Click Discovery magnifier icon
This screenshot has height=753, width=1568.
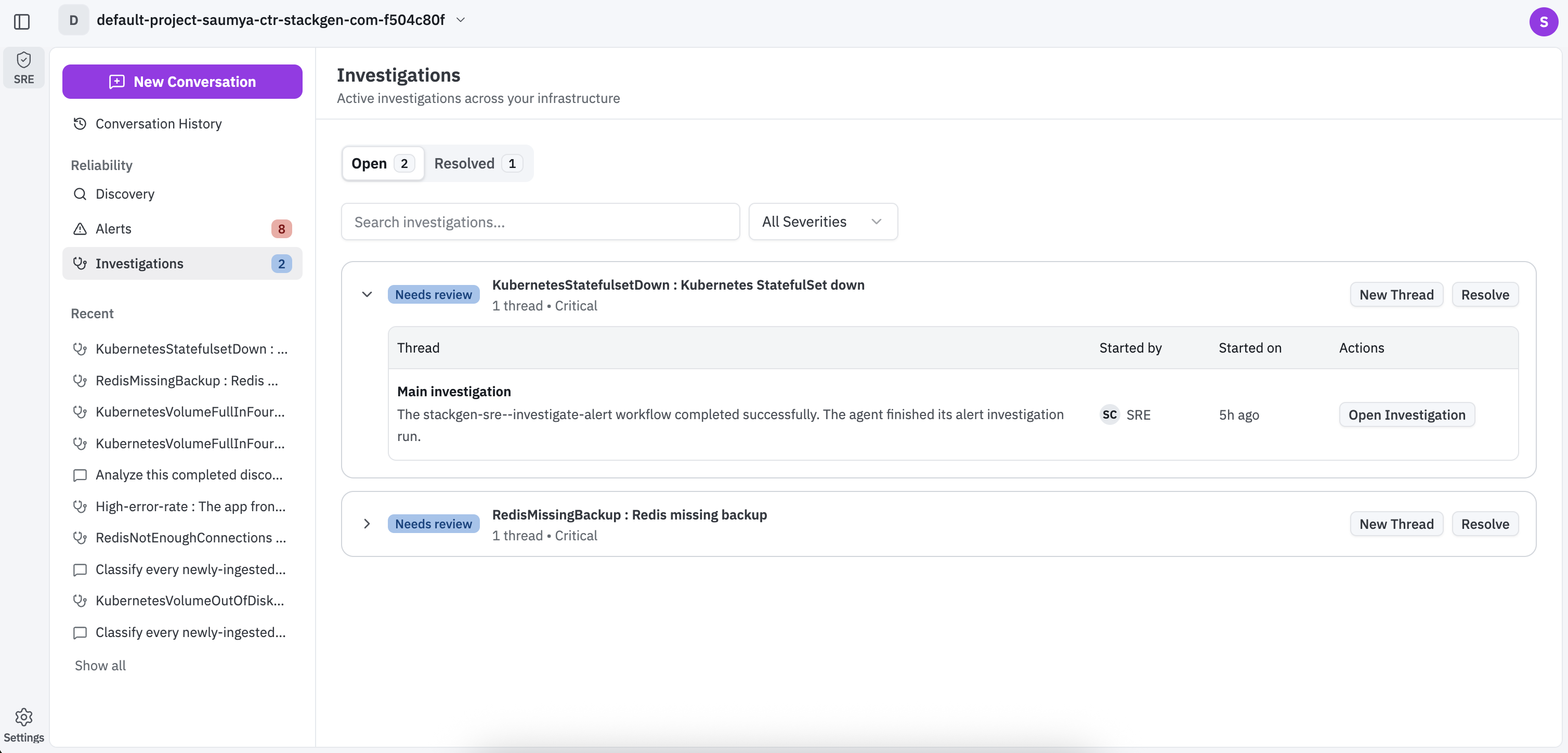(x=80, y=193)
